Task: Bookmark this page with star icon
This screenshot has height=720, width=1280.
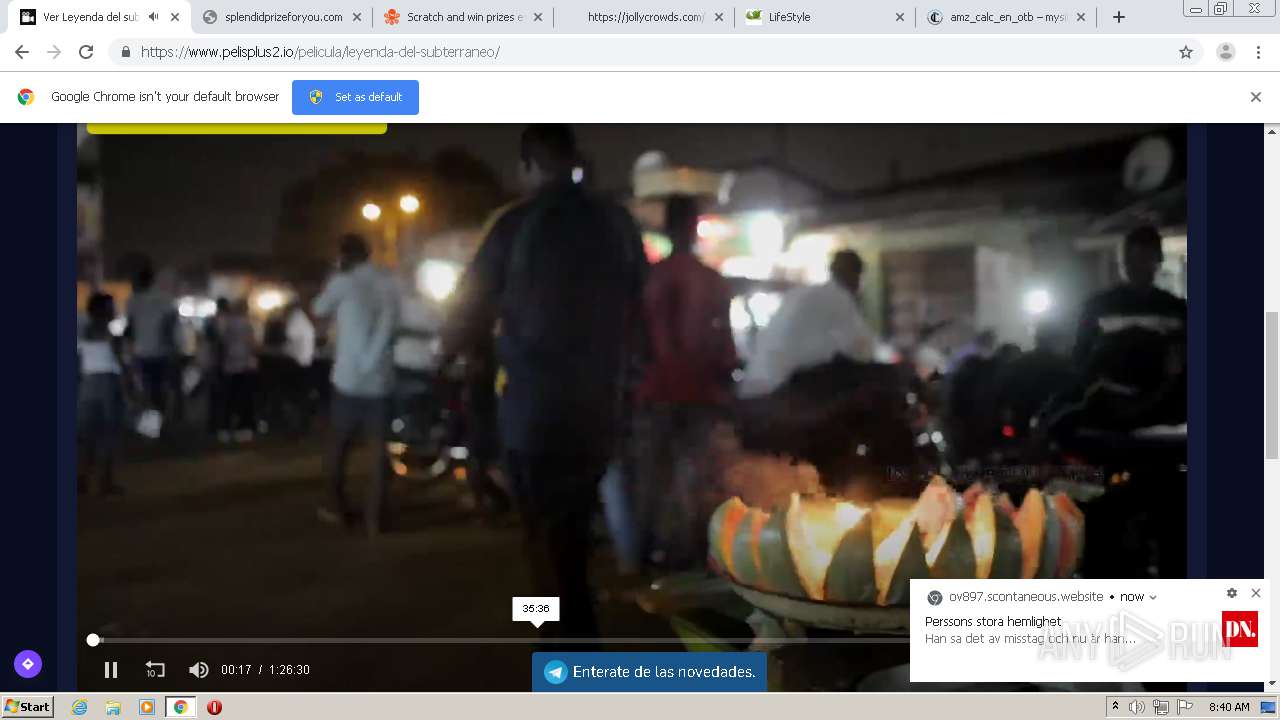Action: [x=1186, y=52]
